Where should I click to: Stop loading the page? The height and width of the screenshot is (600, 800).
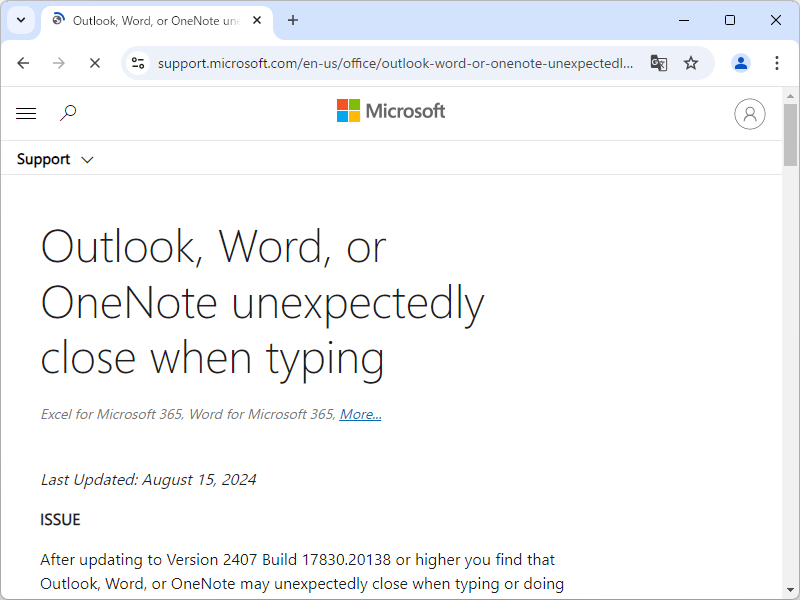point(94,63)
